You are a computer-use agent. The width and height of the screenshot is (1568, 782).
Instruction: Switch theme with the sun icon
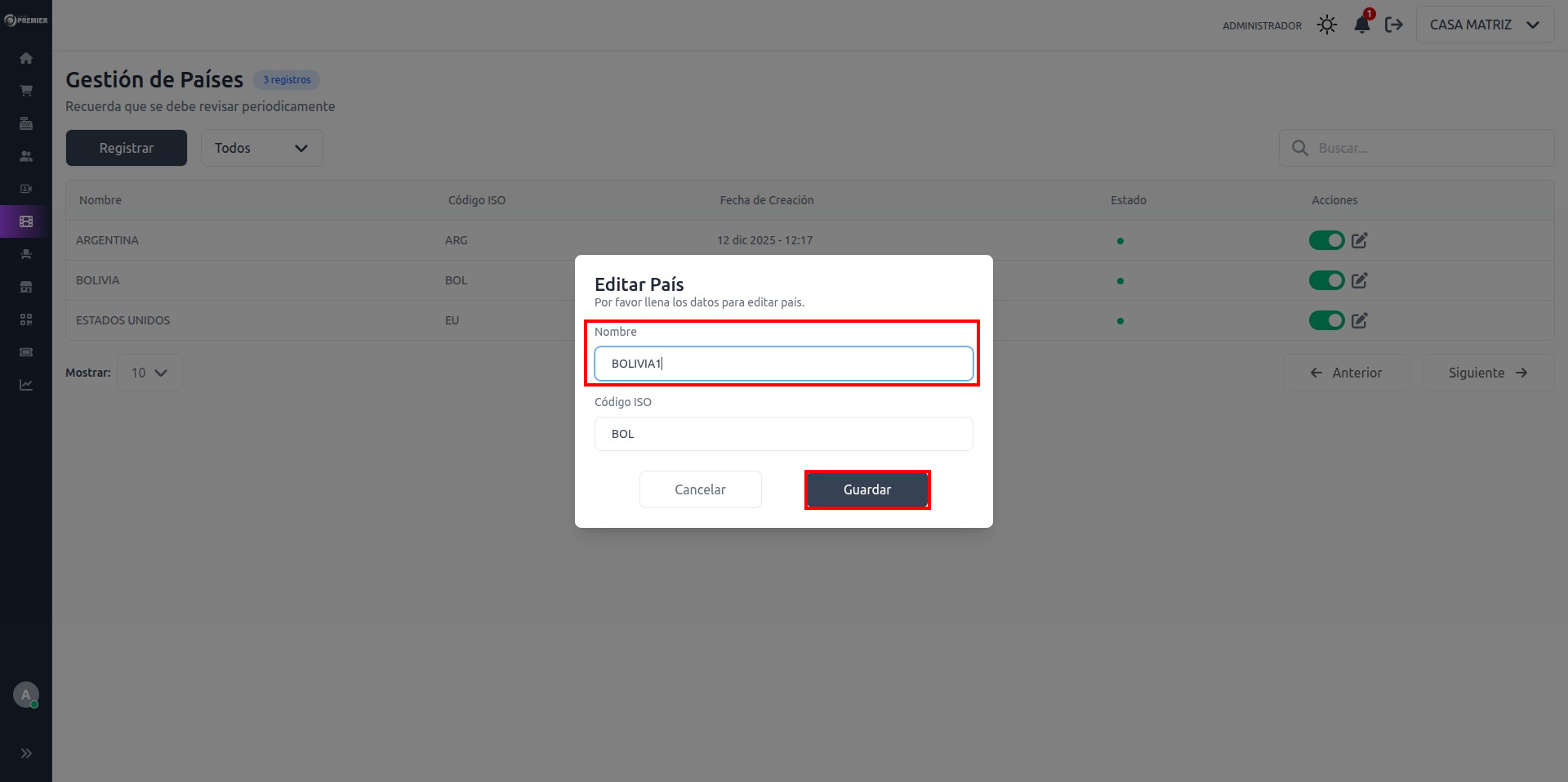pos(1327,25)
